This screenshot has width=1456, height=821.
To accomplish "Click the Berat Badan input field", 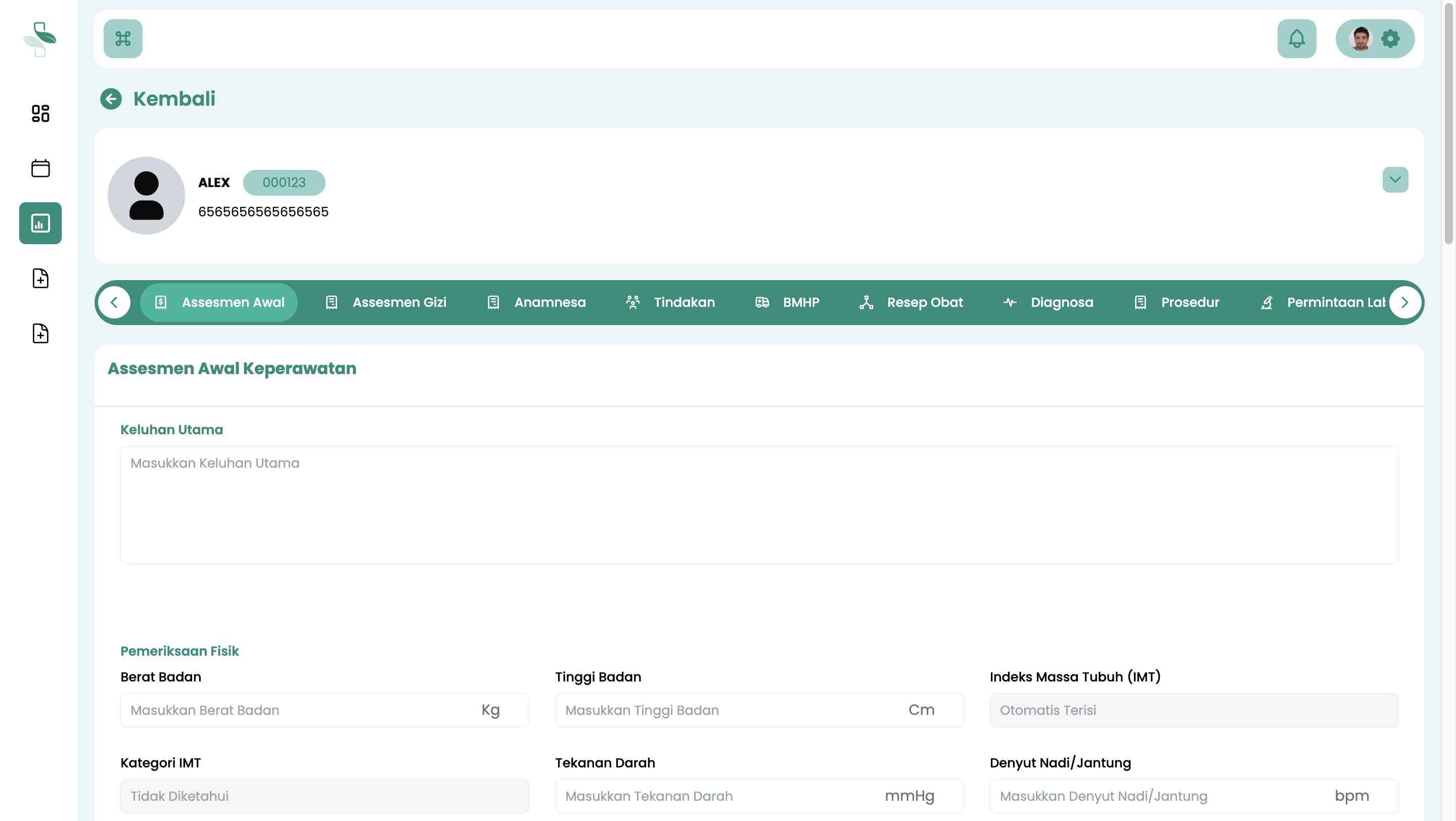I will point(300,710).
